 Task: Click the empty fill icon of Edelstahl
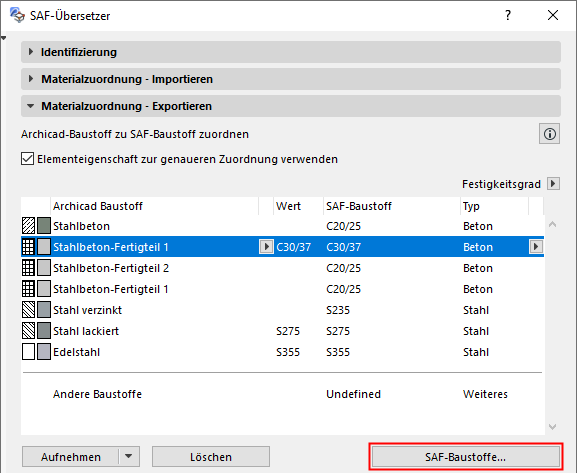tap(28, 352)
